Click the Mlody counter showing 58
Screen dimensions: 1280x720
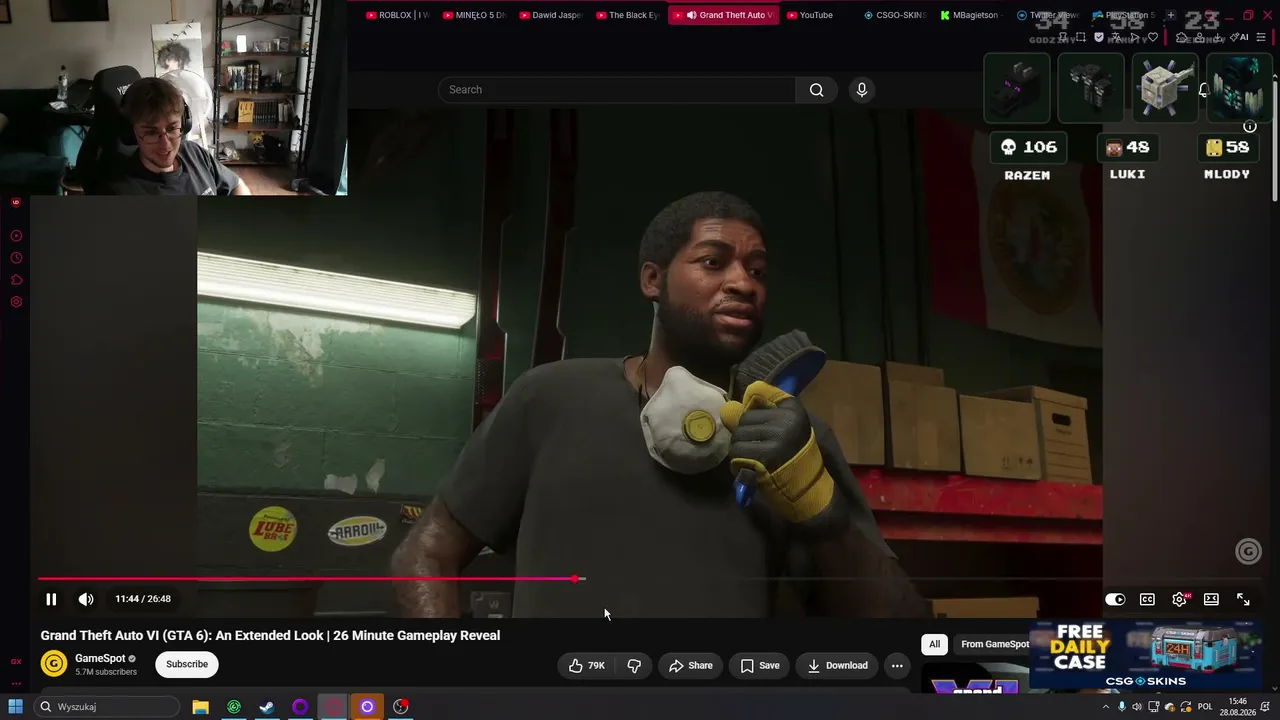point(1227,147)
